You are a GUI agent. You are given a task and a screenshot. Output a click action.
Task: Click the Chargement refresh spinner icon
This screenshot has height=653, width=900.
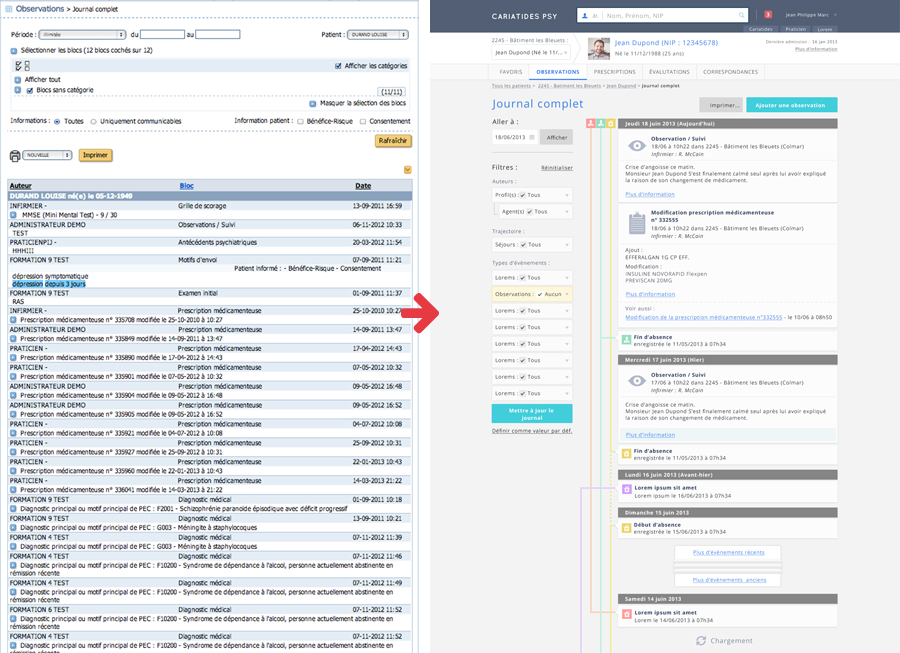click(701, 640)
